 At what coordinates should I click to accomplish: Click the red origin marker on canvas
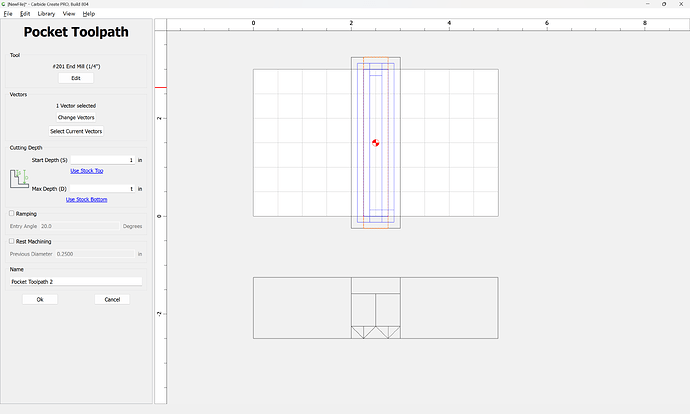375,143
